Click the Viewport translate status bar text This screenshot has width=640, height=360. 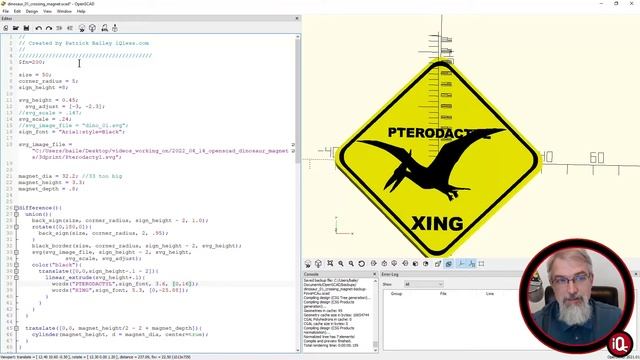point(95,357)
